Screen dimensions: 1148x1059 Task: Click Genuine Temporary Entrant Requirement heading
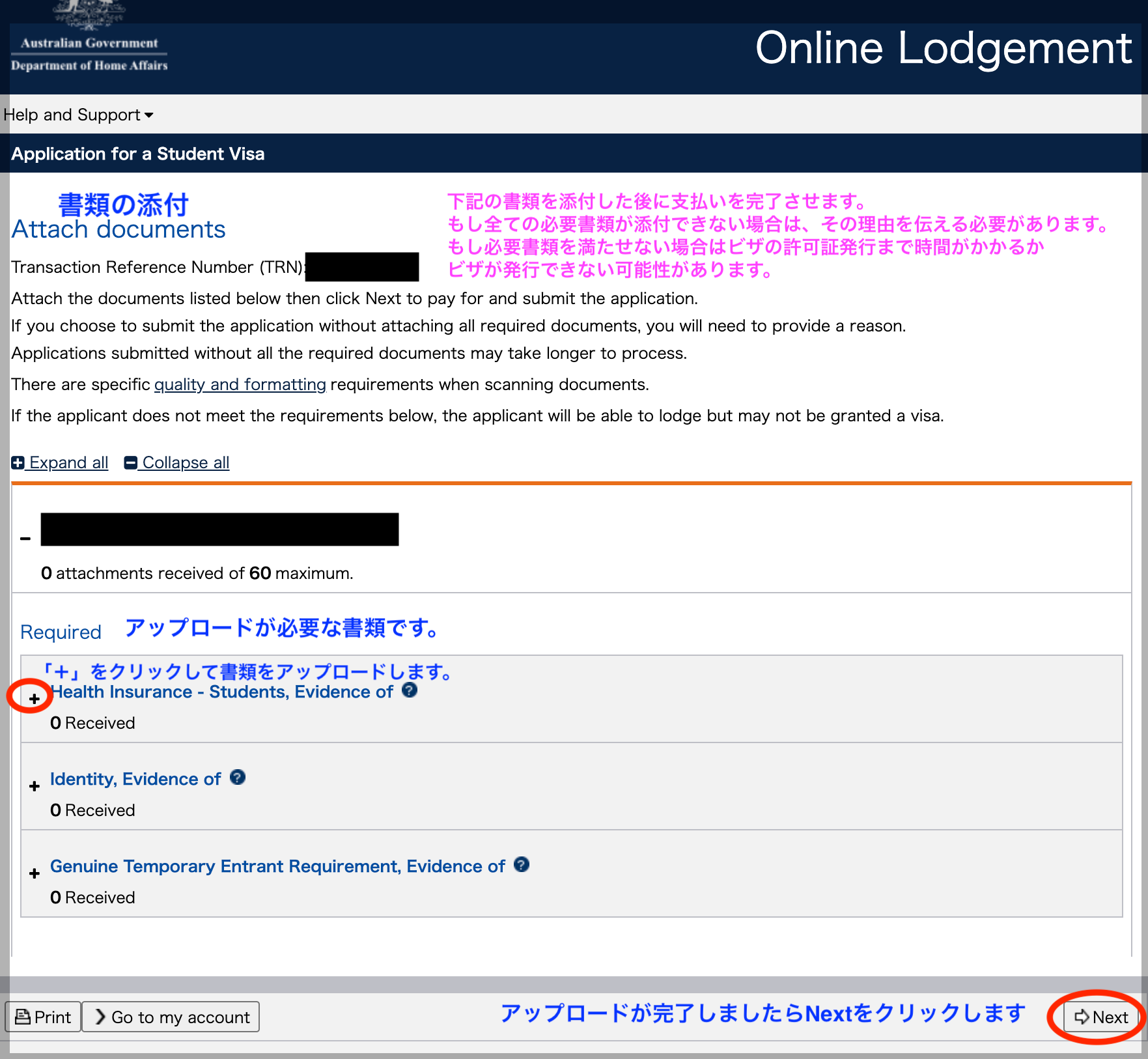[x=277, y=867]
